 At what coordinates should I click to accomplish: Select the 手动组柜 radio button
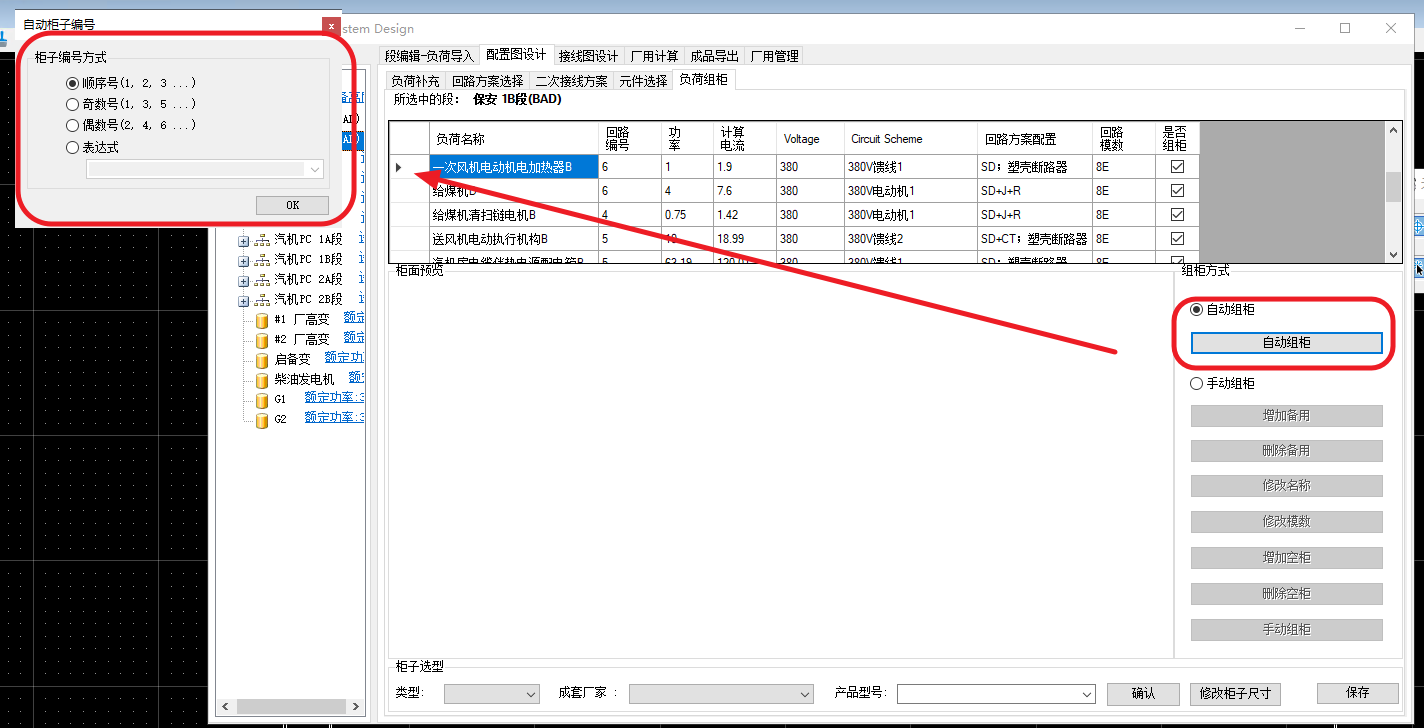tap(1197, 384)
